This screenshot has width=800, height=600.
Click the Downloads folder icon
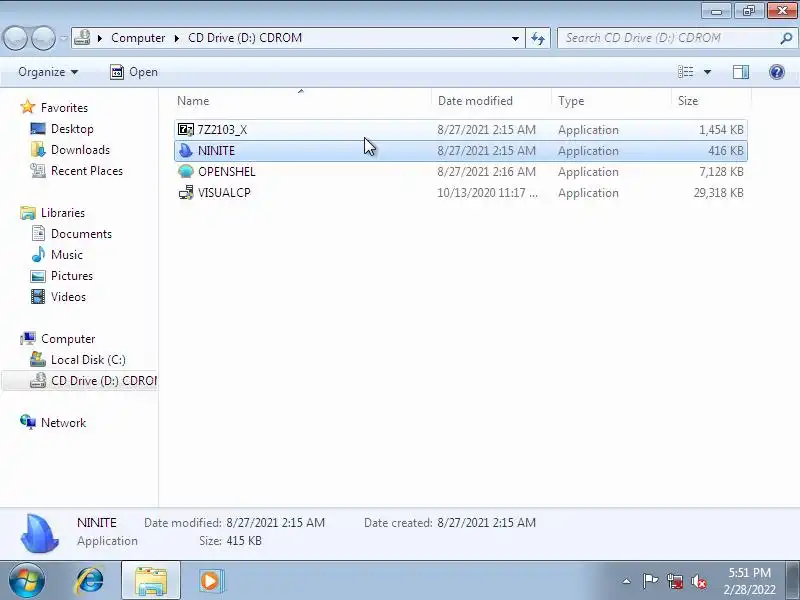point(38,149)
